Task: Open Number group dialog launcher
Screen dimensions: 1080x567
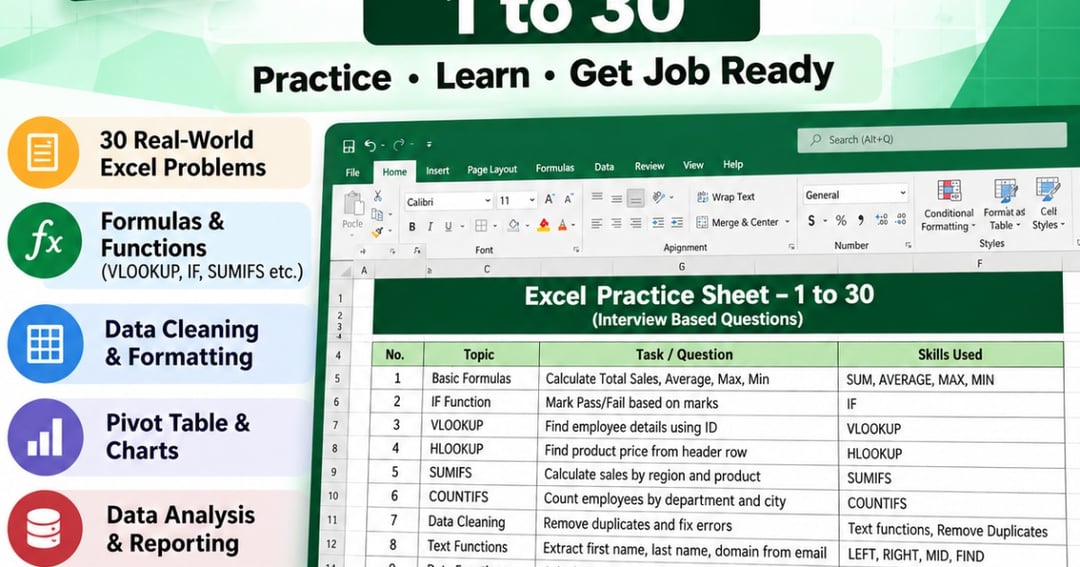Action: [908, 245]
